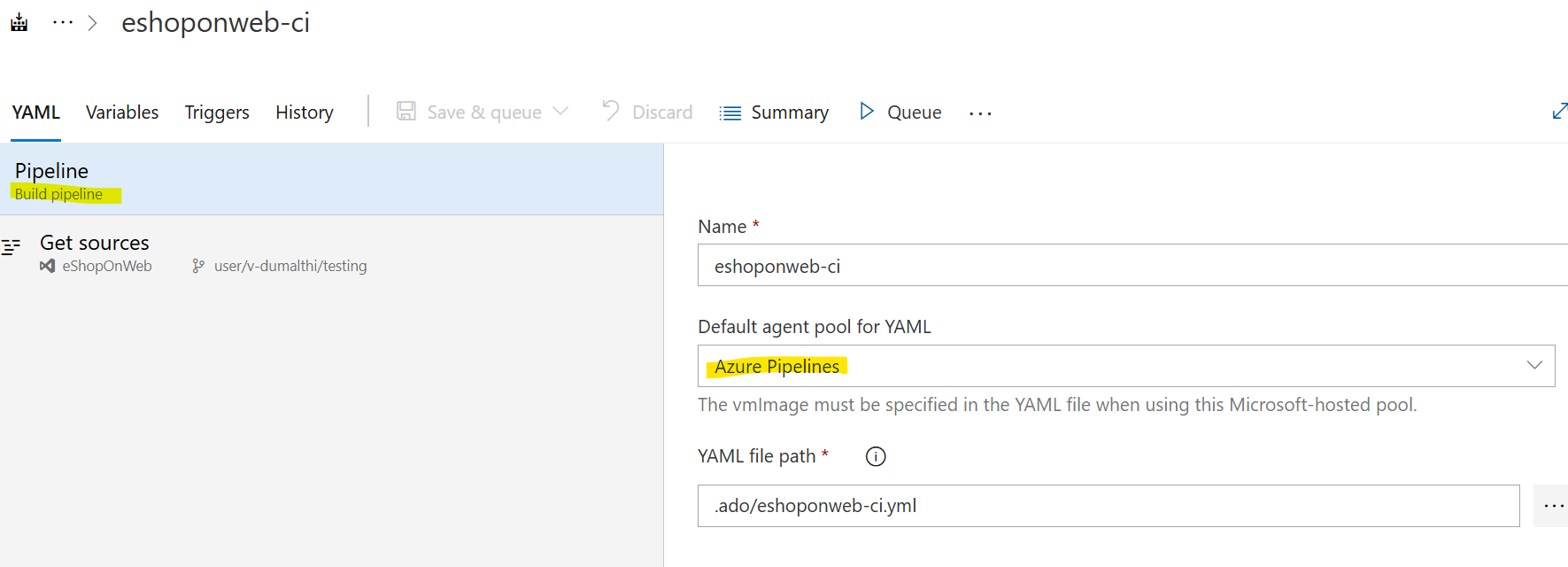Select the Get sources row
The image size is (1568, 567).
331,252
